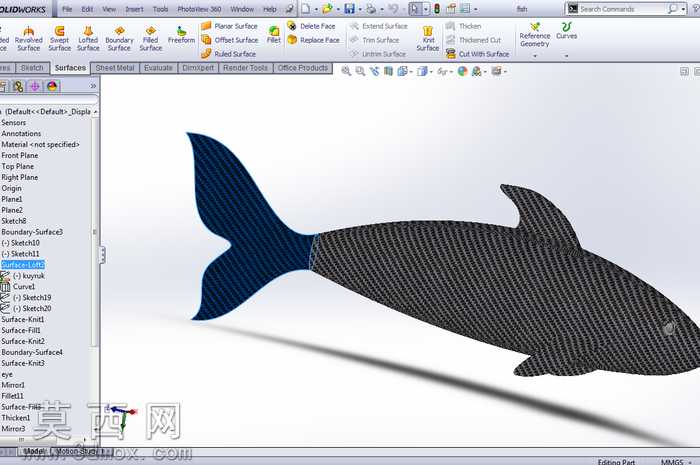The height and width of the screenshot is (465, 700).
Task: Select the kuyruk sketch item
Action: click(x=29, y=276)
